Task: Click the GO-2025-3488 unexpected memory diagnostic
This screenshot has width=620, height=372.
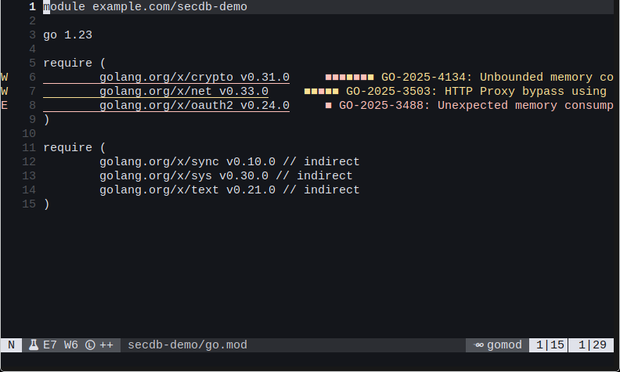Action: pyautogui.click(x=476, y=105)
